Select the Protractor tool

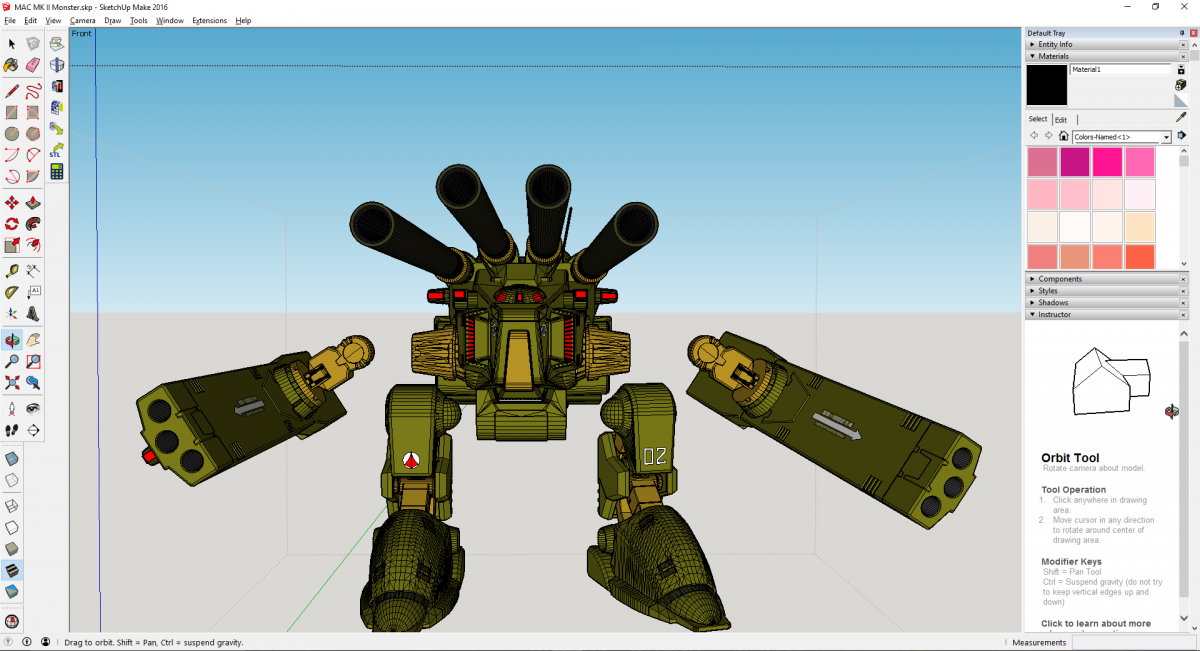pyautogui.click(x=12, y=292)
